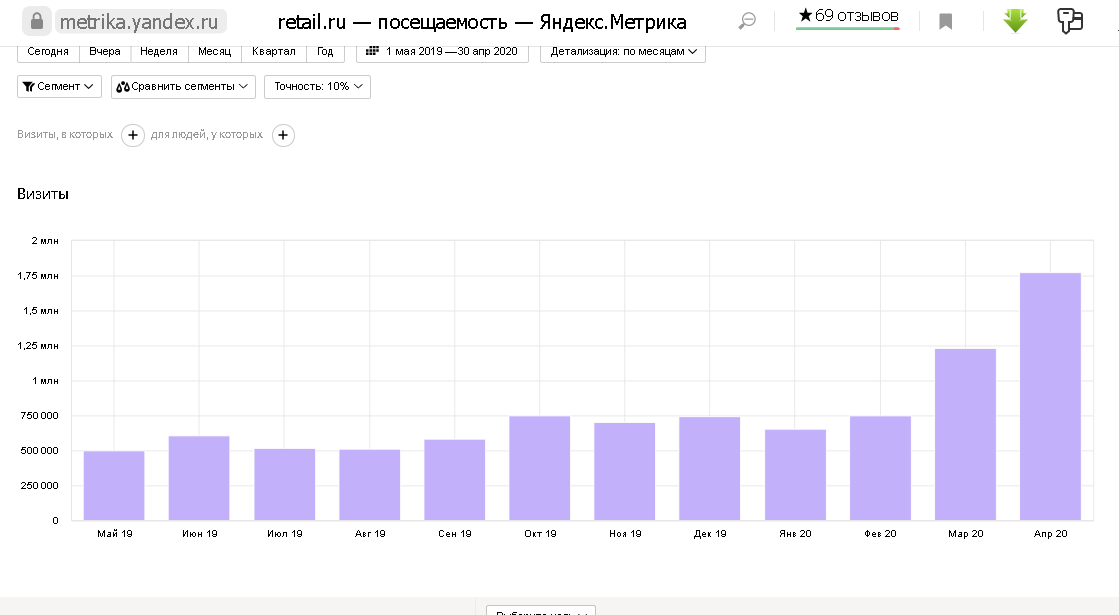This screenshot has height=615, width=1119.
Task: Select the Вчера period tab
Action: 105,52
